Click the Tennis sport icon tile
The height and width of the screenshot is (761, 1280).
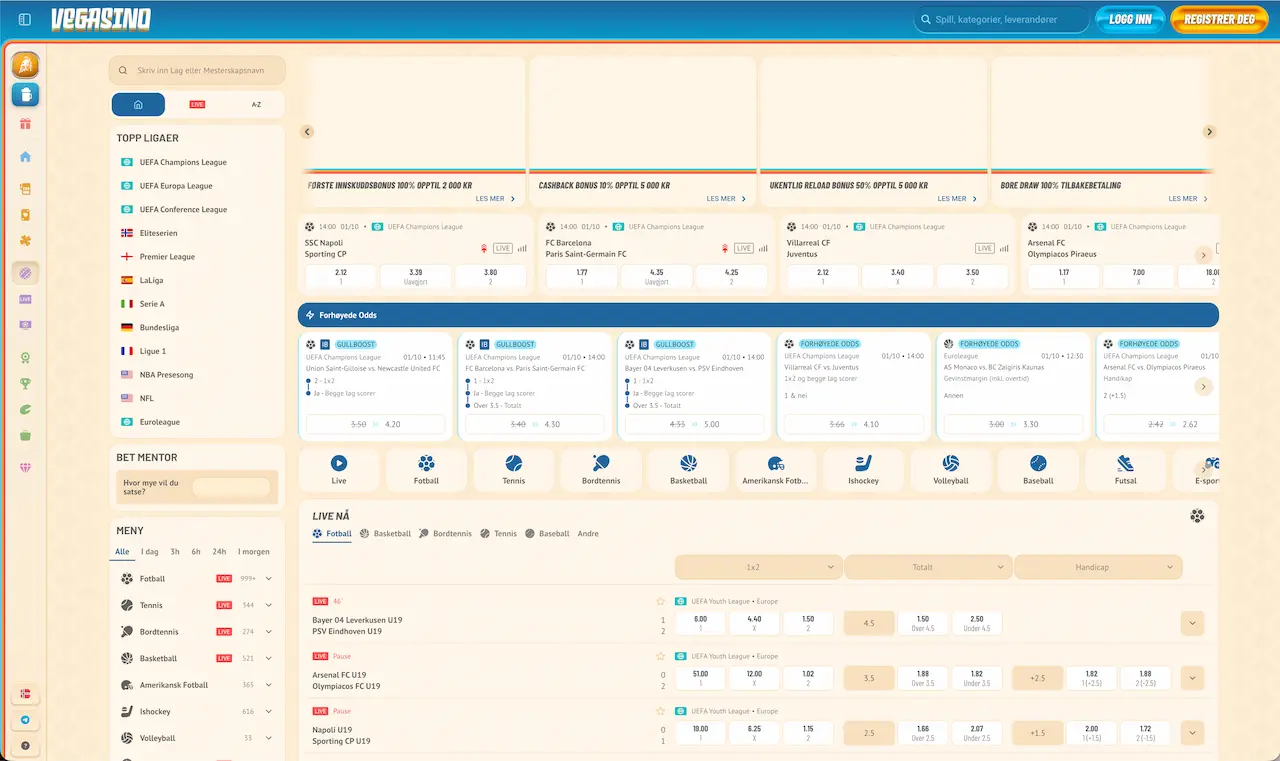click(513, 469)
